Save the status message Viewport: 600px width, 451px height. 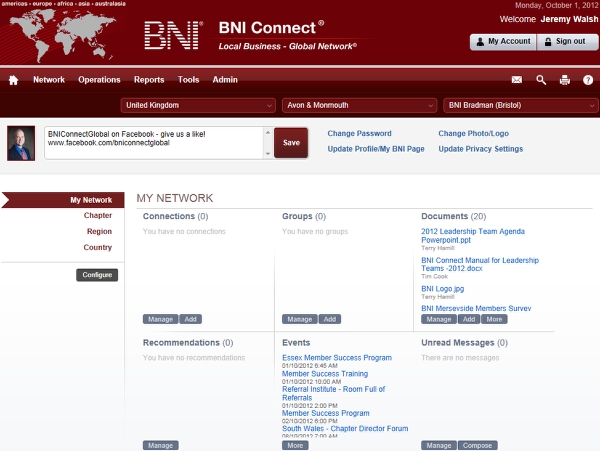coord(291,143)
